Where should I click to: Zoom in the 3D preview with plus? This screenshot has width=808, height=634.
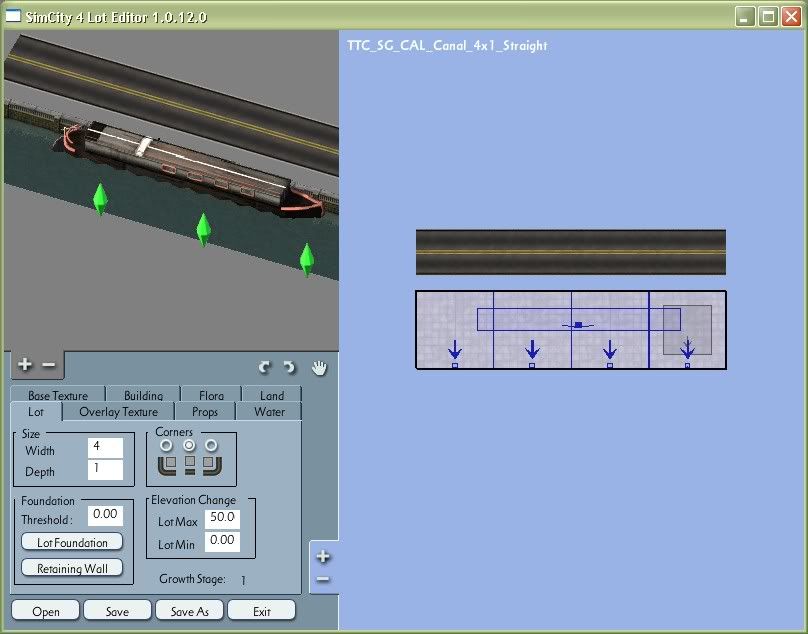pyautogui.click(x=24, y=364)
